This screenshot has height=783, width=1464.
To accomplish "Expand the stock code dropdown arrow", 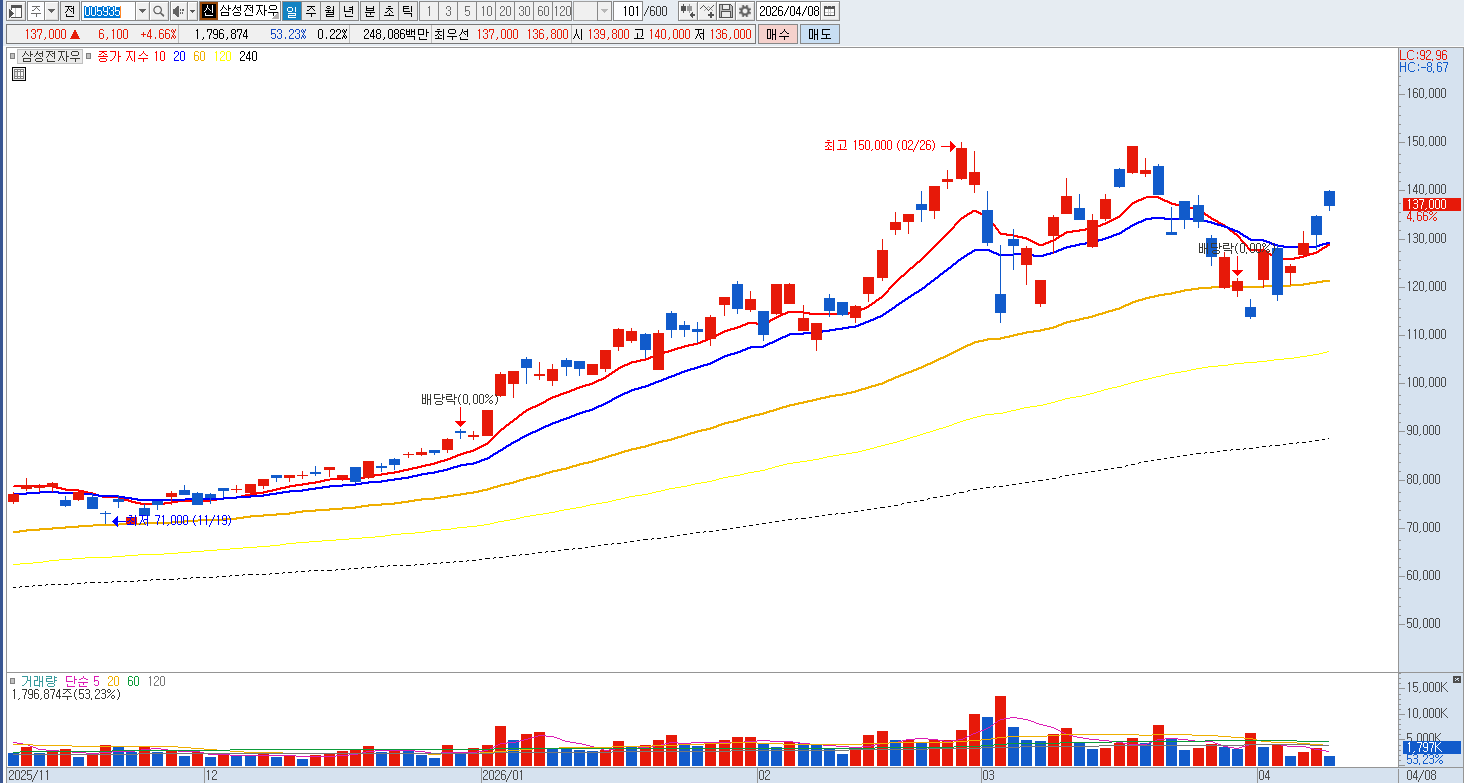I will tap(142, 11).
